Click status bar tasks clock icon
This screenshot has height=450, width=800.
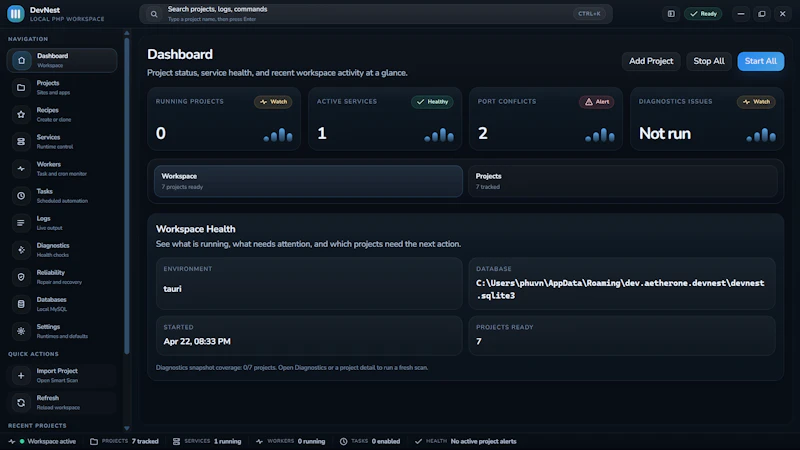pos(343,441)
